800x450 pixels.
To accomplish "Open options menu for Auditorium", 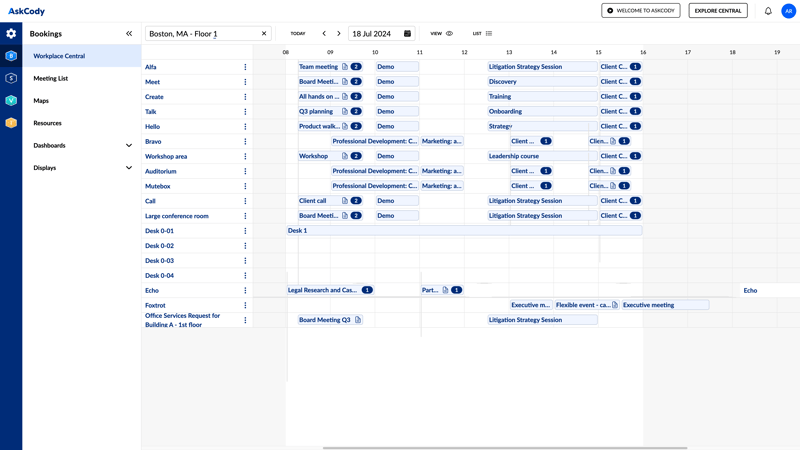I will [x=245, y=171].
